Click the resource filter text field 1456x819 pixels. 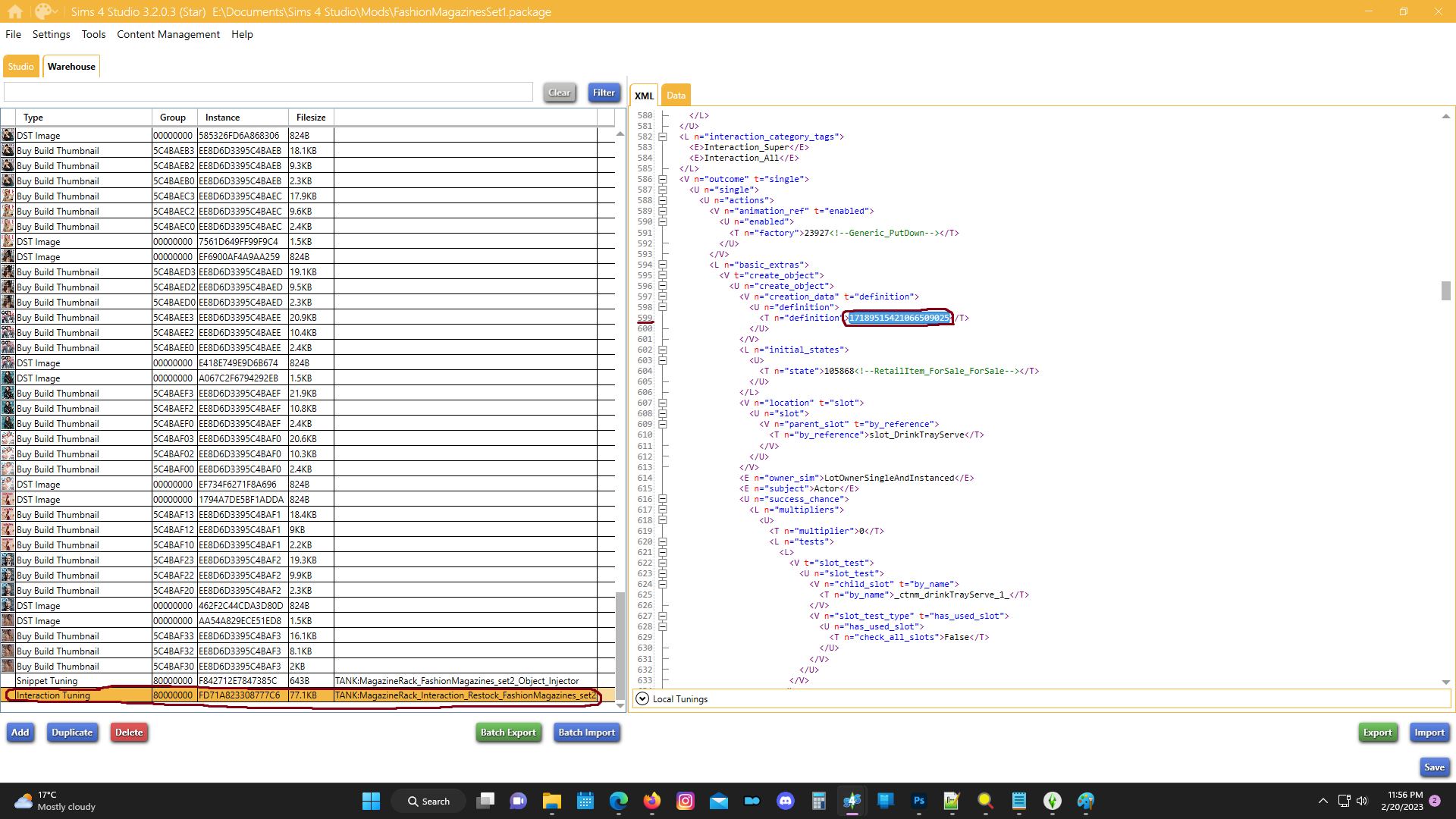268,93
